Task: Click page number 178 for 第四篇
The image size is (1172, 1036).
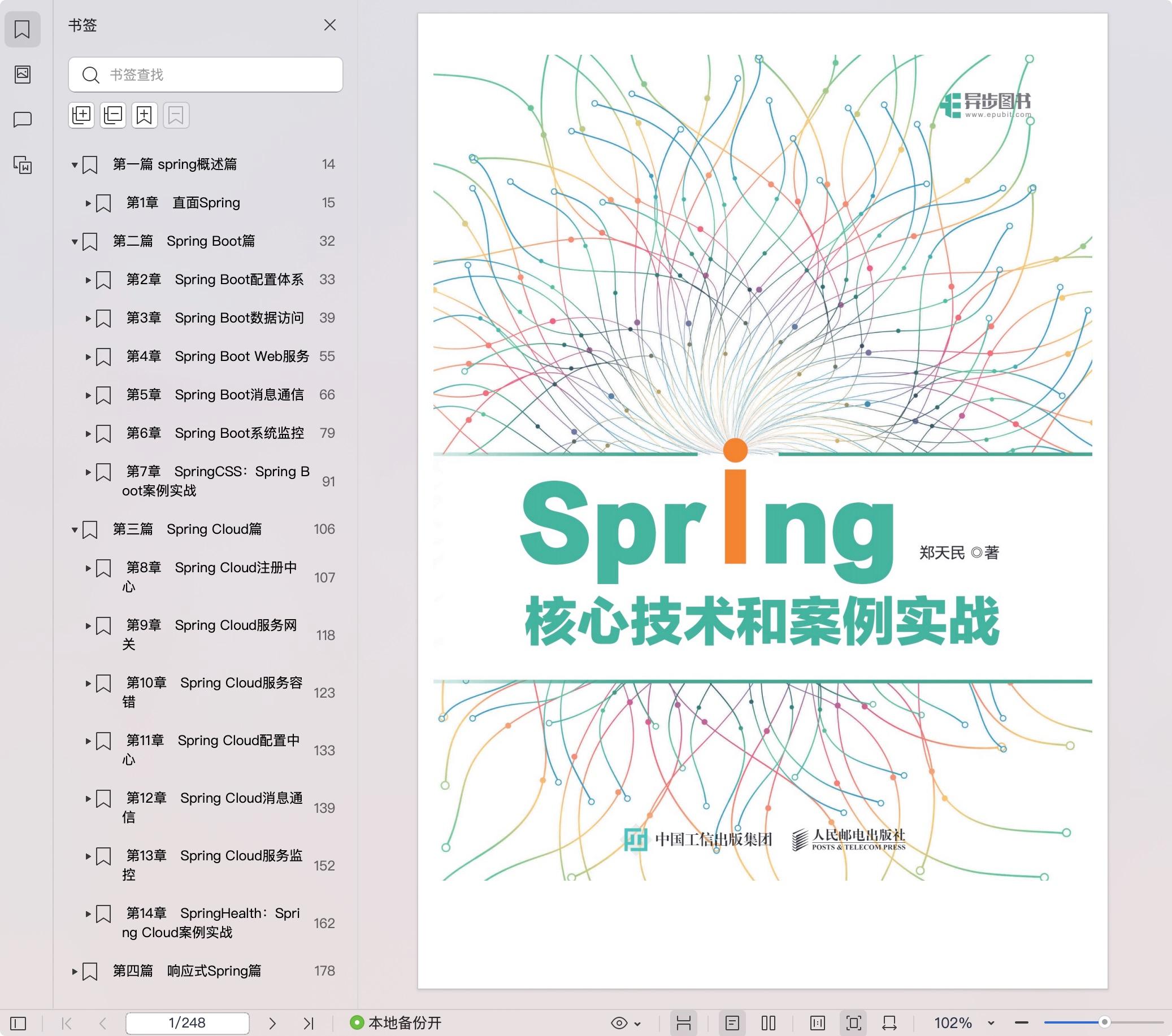Action: tap(324, 970)
